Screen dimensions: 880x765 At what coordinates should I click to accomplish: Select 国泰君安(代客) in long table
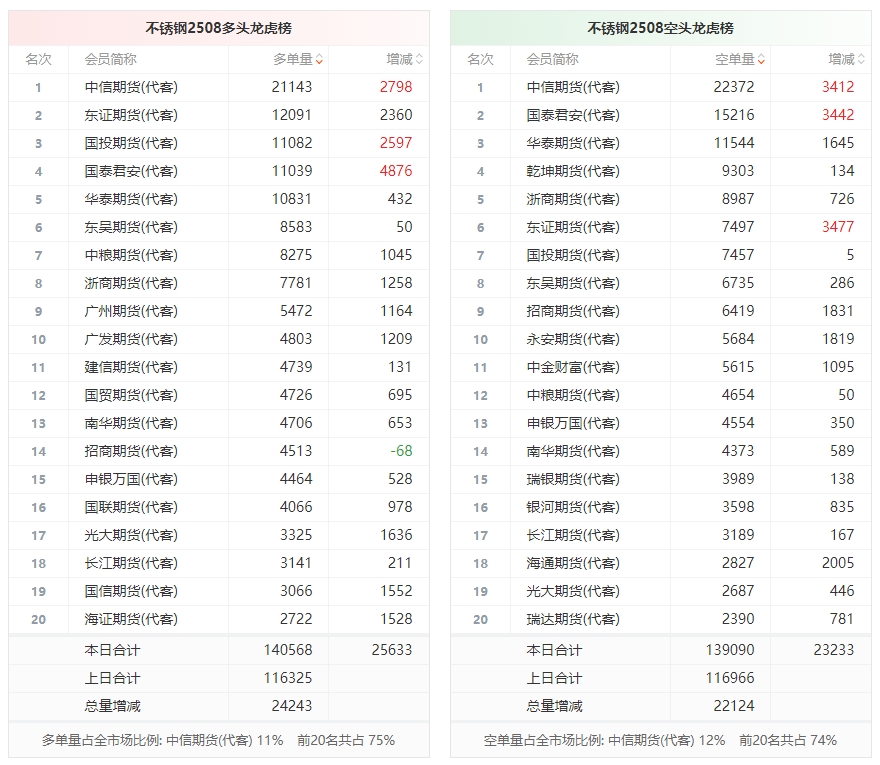tap(131, 171)
